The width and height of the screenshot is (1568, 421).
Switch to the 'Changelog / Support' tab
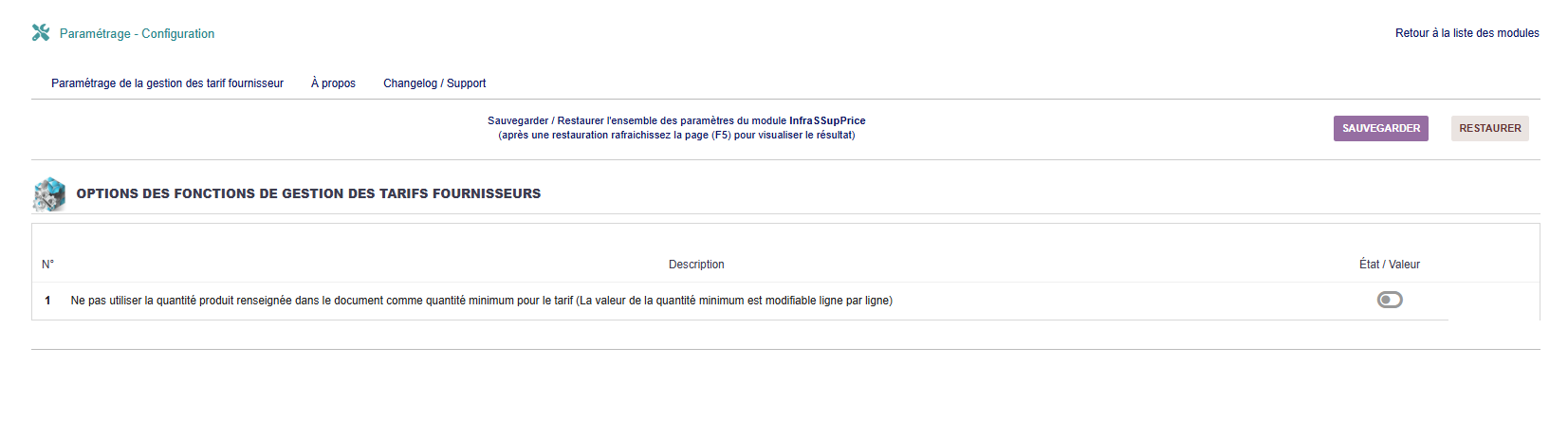[434, 83]
